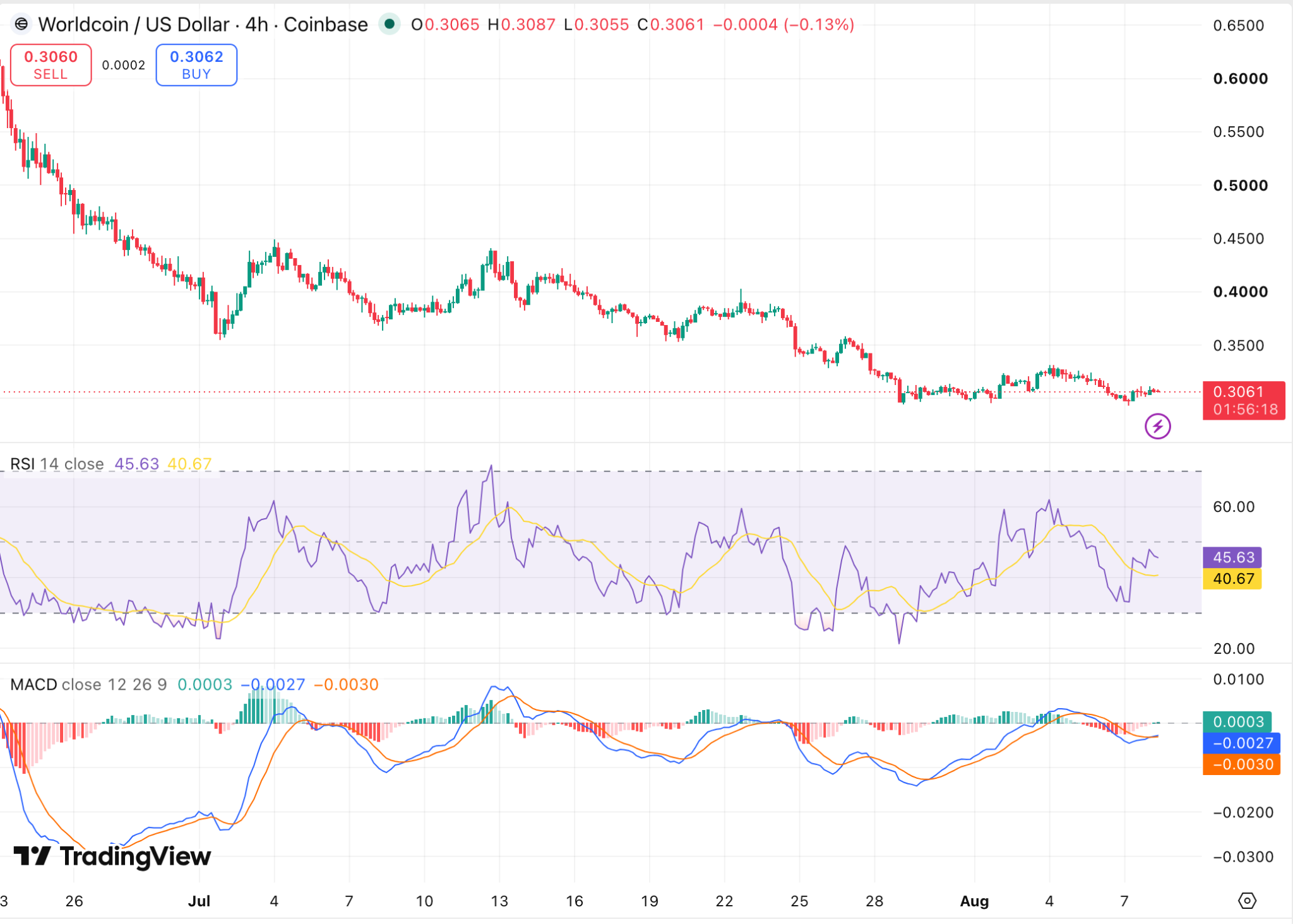Click the low price L0.3055 in header
1293x924 pixels.
597,25
